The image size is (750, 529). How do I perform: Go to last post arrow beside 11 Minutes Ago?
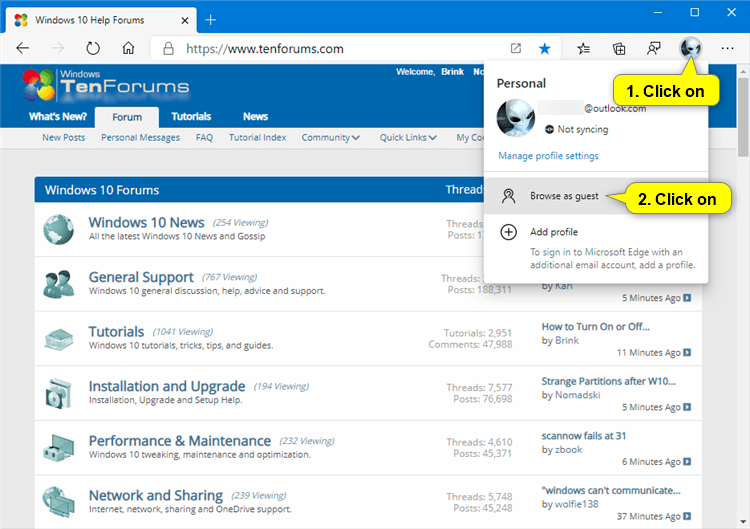point(687,353)
